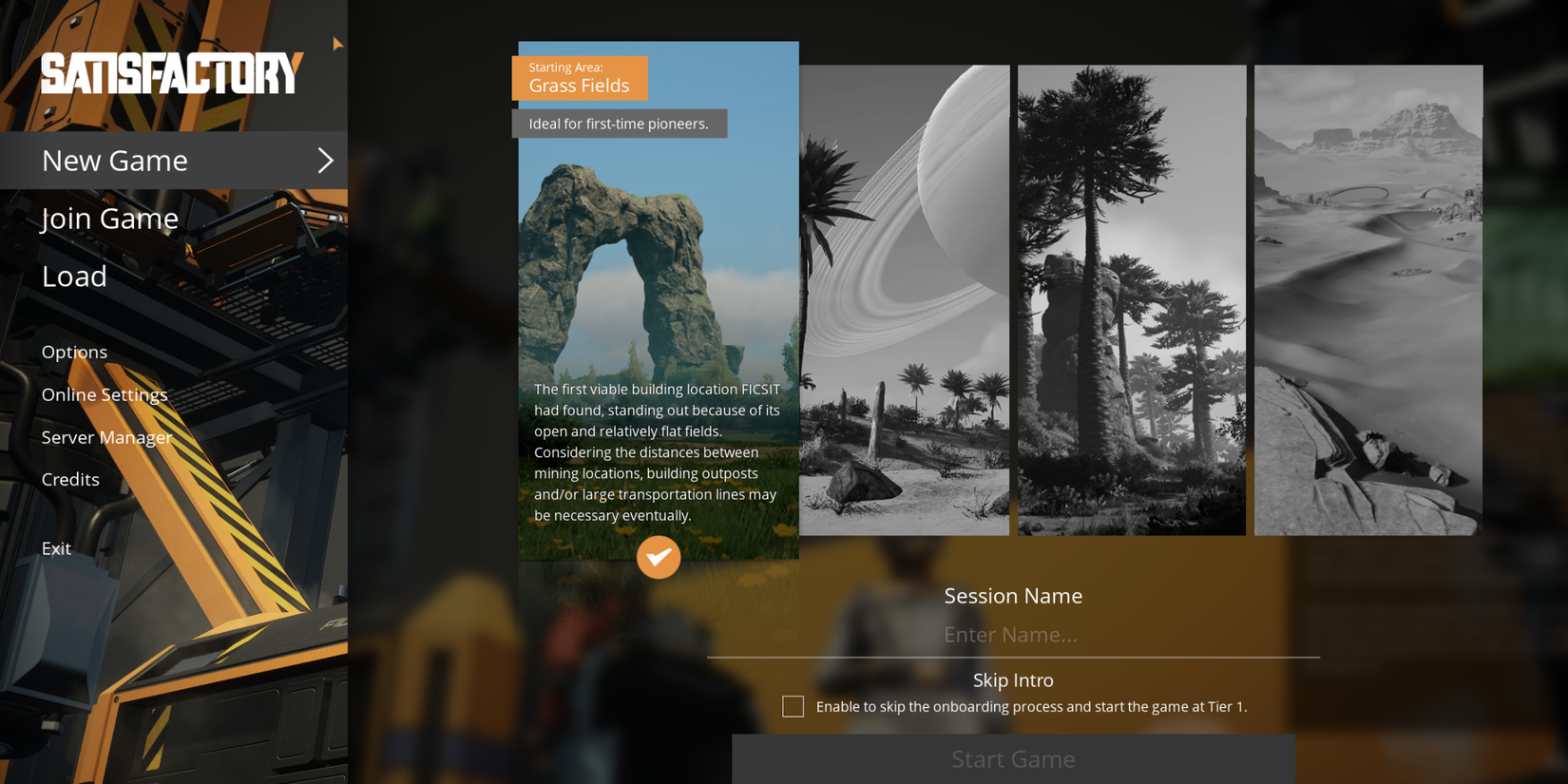Screen dimensions: 1568x784
Task: Click the orange checkmark on Grass Fields
Action: [x=658, y=557]
